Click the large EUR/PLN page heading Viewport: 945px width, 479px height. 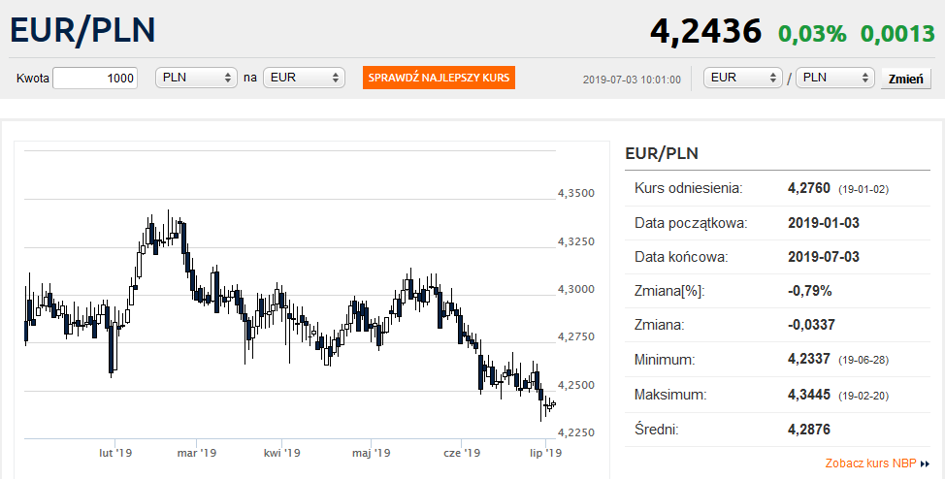coord(83,30)
